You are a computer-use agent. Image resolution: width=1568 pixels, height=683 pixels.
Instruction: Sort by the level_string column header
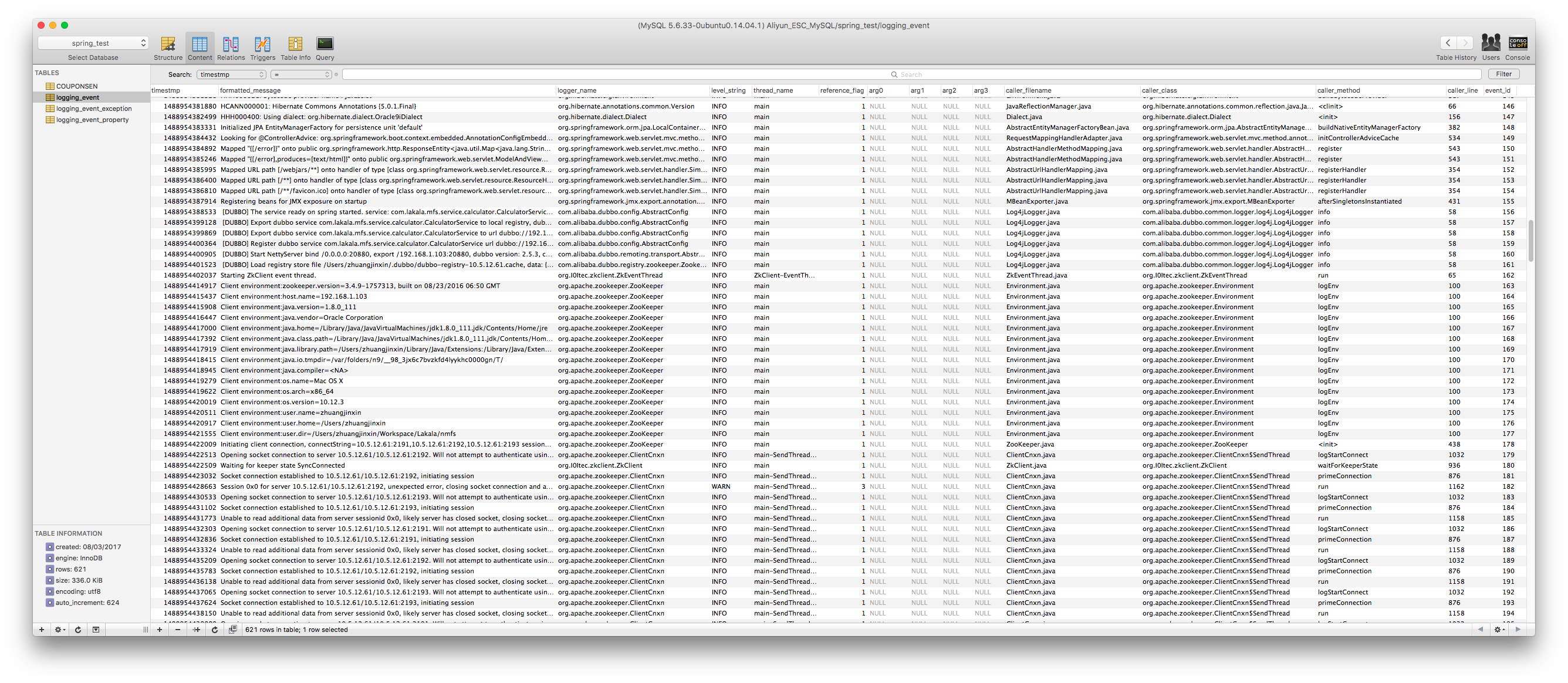pos(728,91)
